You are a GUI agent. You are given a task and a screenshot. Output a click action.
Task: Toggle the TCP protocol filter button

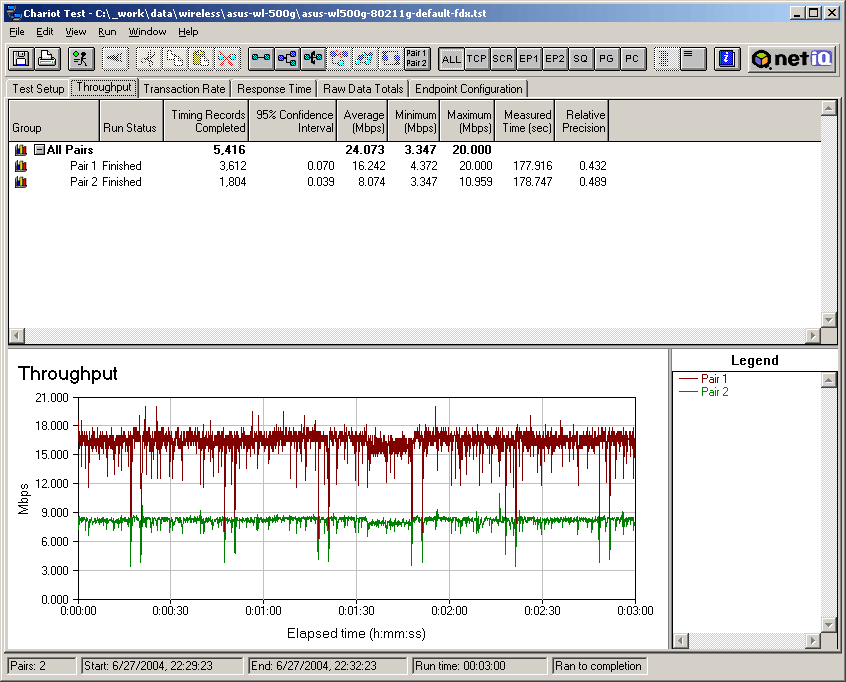click(477, 59)
